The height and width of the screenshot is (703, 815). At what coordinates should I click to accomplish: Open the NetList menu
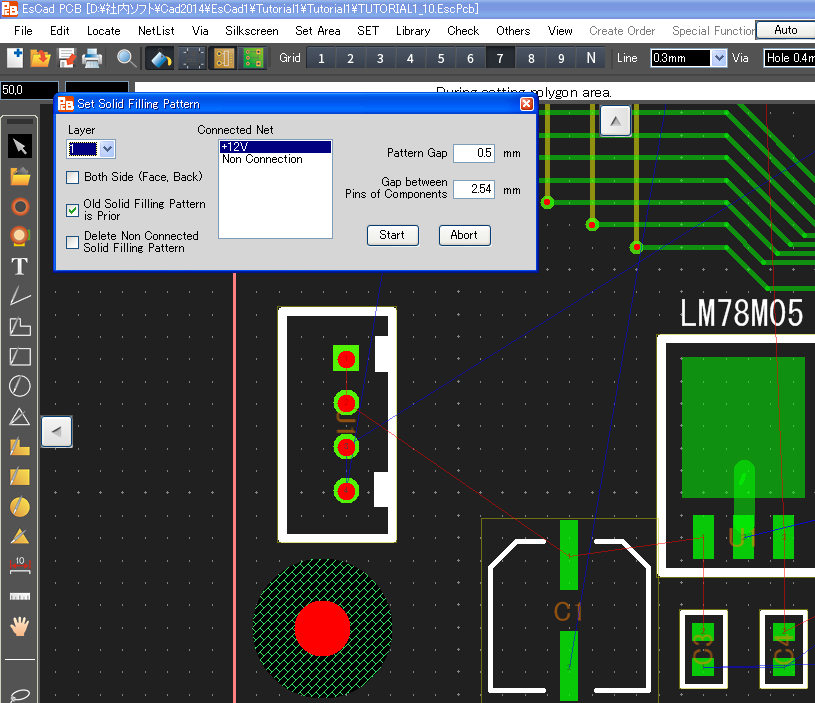pos(156,31)
